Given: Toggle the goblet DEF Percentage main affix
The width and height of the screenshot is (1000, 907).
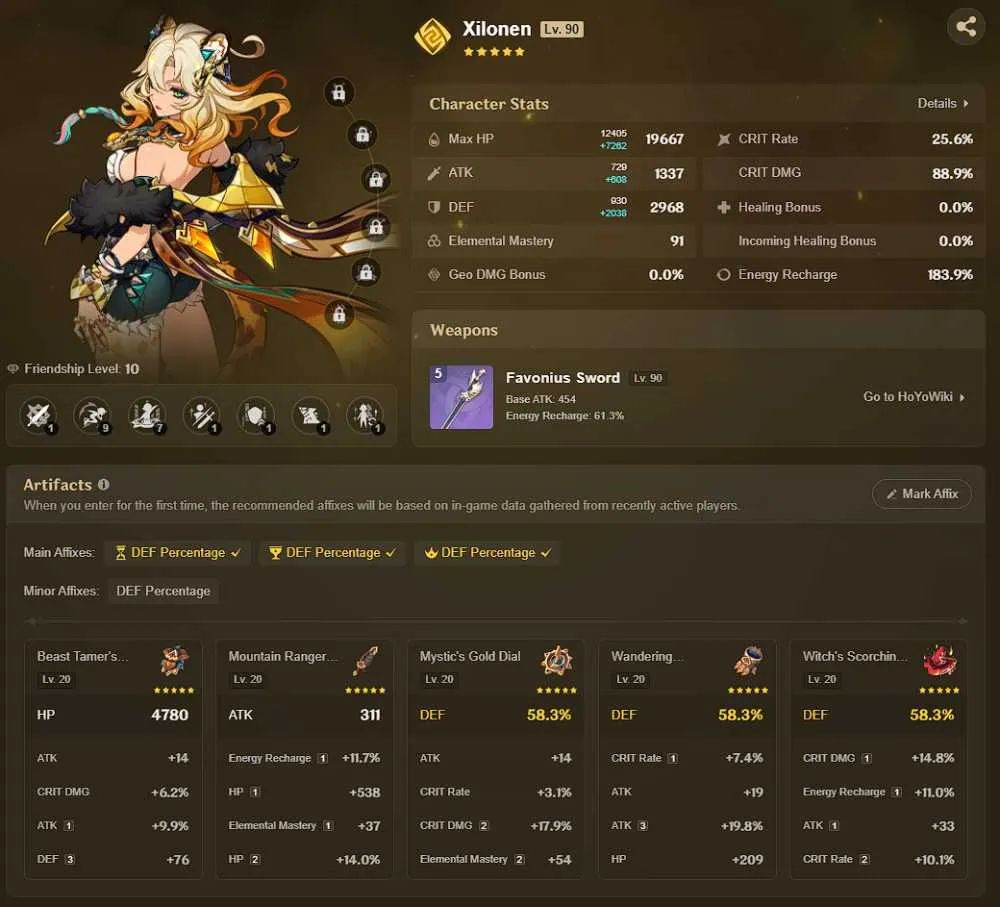Looking at the screenshot, I should (x=332, y=553).
